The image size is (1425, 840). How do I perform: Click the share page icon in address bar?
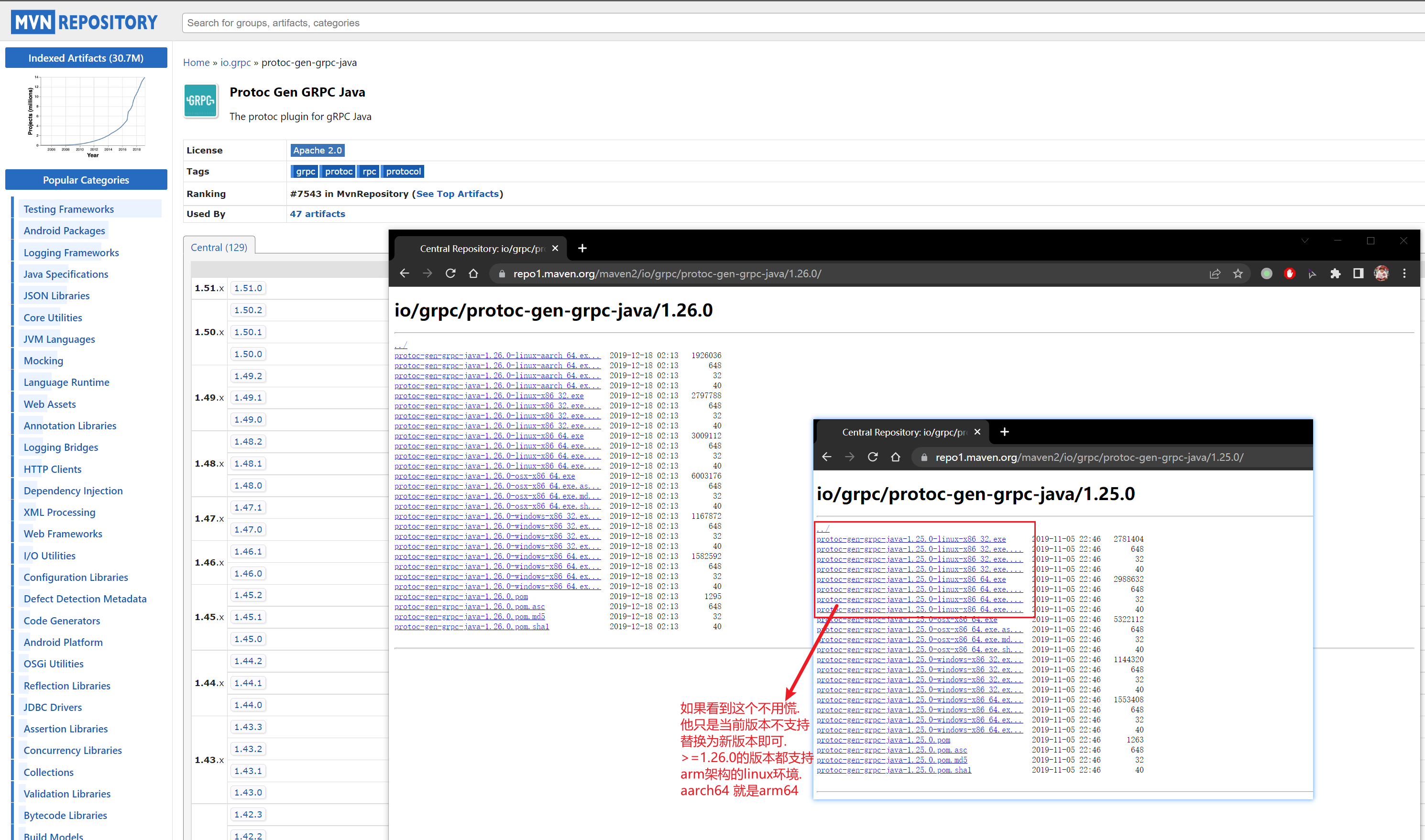pyautogui.click(x=1215, y=274)
